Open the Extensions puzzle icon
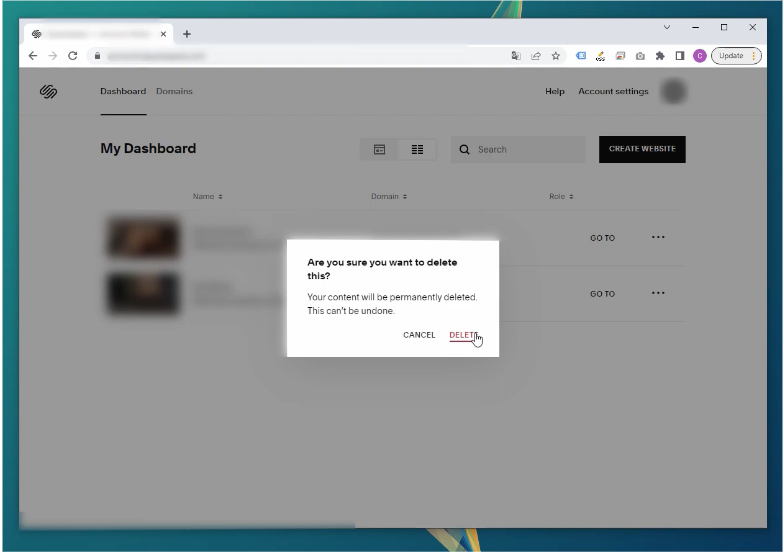784x555 pixels. pos(660,56)
